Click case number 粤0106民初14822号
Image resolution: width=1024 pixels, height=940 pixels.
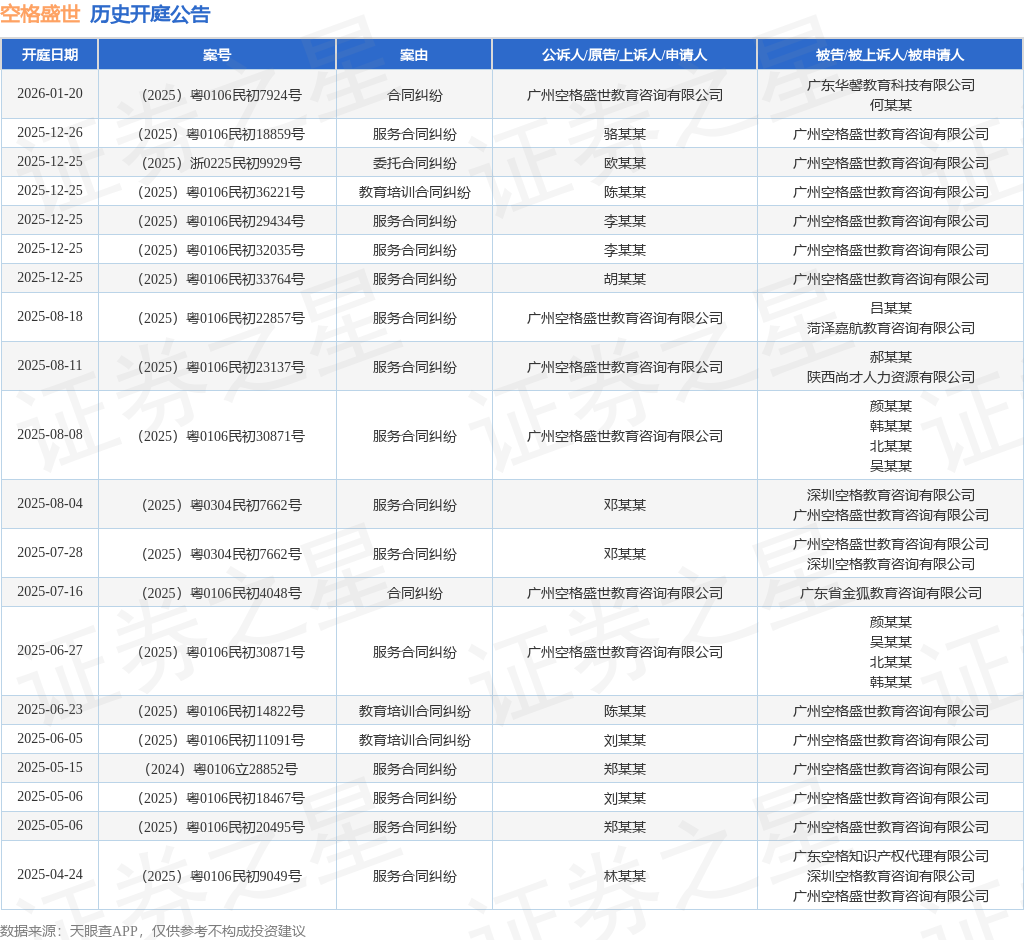(221, 711)
